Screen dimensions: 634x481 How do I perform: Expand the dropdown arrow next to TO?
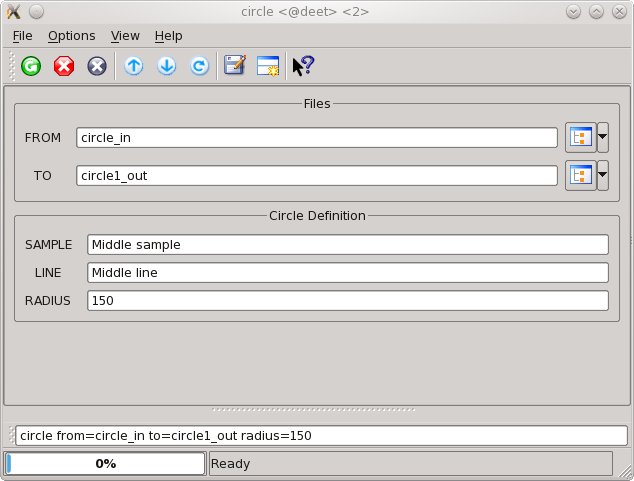603,175
